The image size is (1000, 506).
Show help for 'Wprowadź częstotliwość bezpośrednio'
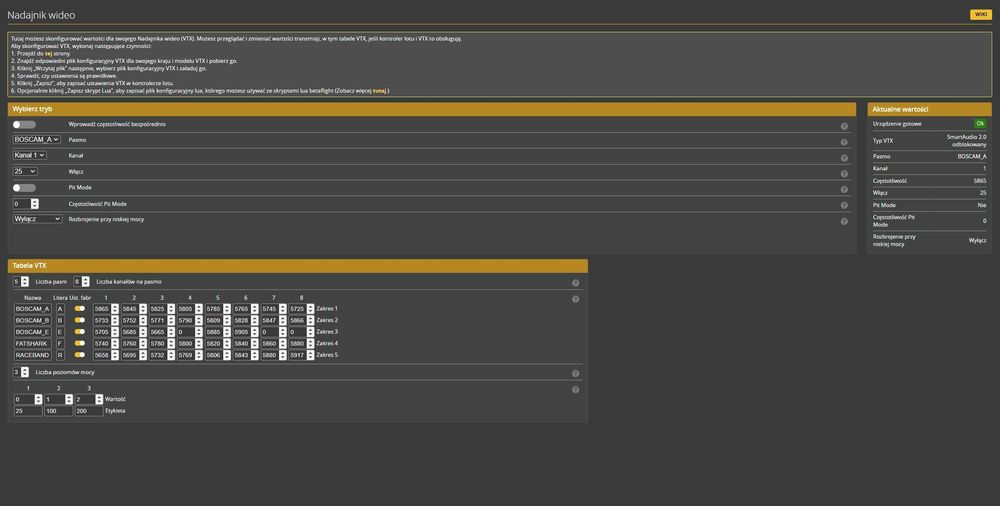(x=844, y=126)
